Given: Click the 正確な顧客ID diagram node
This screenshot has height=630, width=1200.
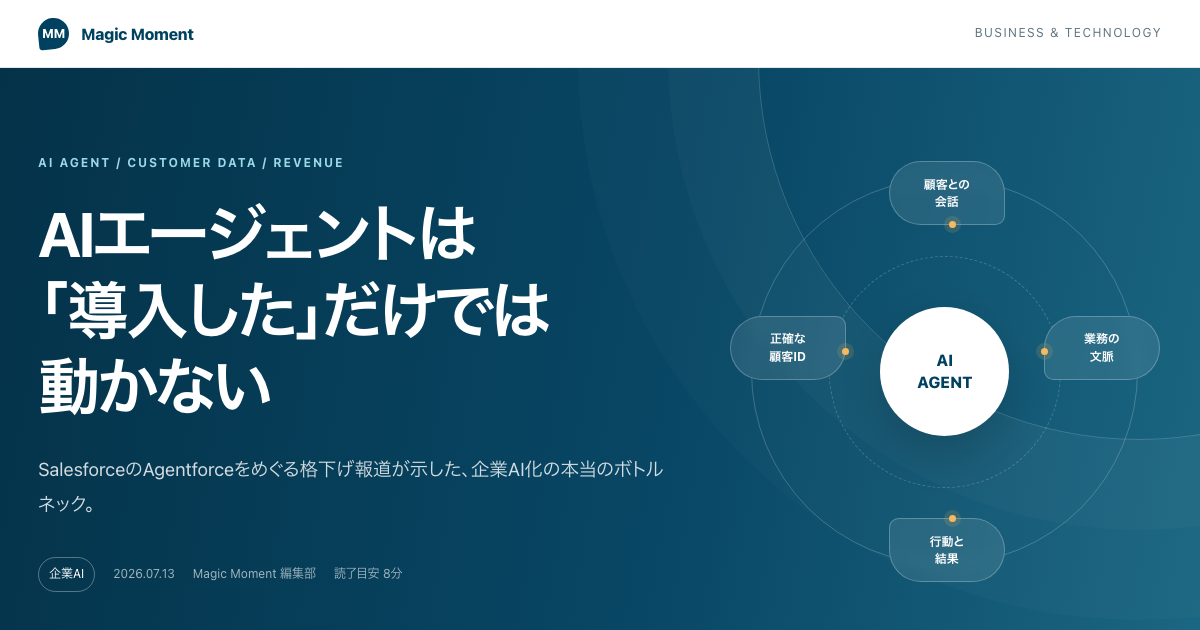Looking at the screenshot, I should coord(788,348).
